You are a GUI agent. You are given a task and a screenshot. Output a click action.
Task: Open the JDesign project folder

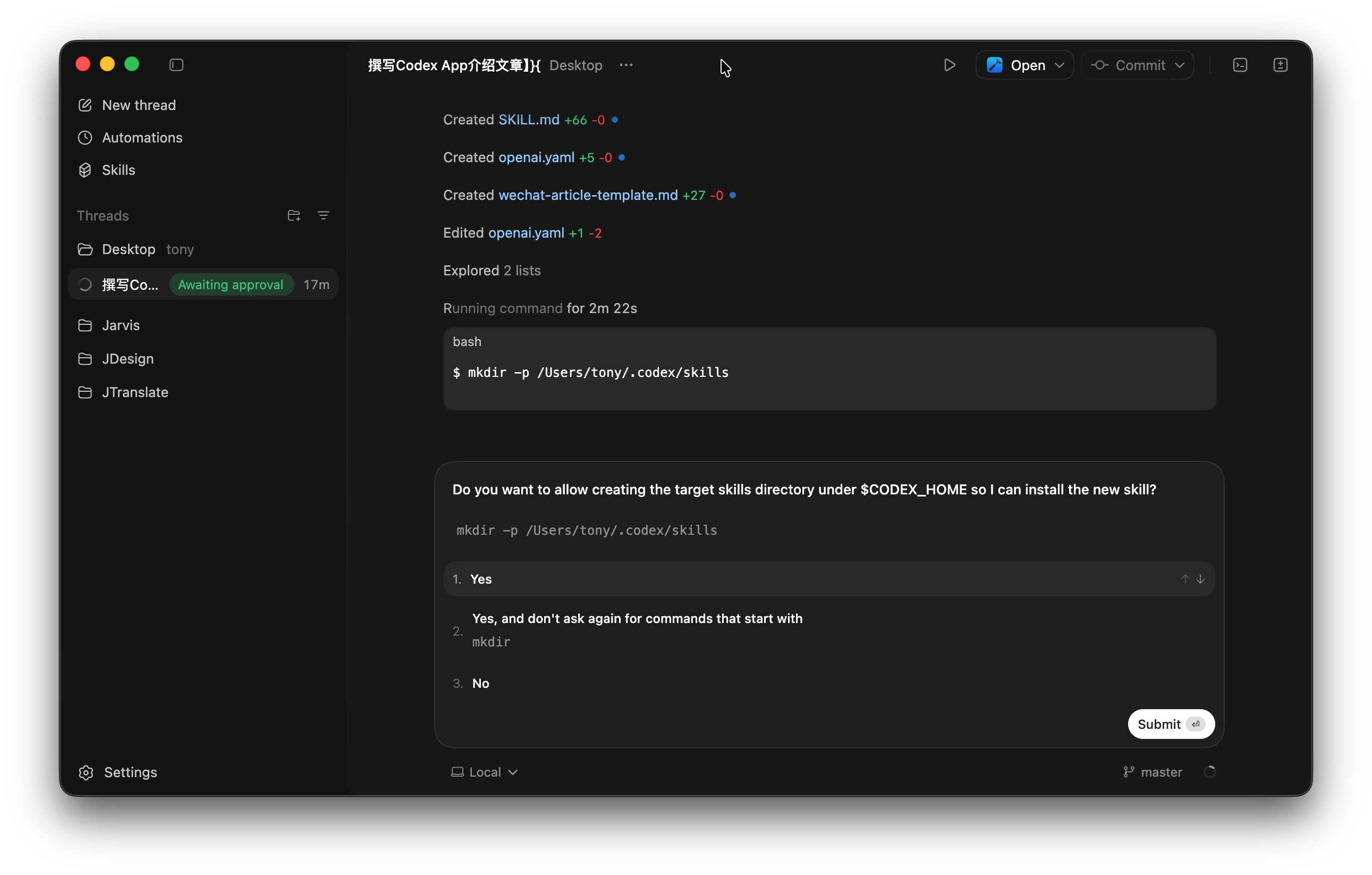coord(128,358)
